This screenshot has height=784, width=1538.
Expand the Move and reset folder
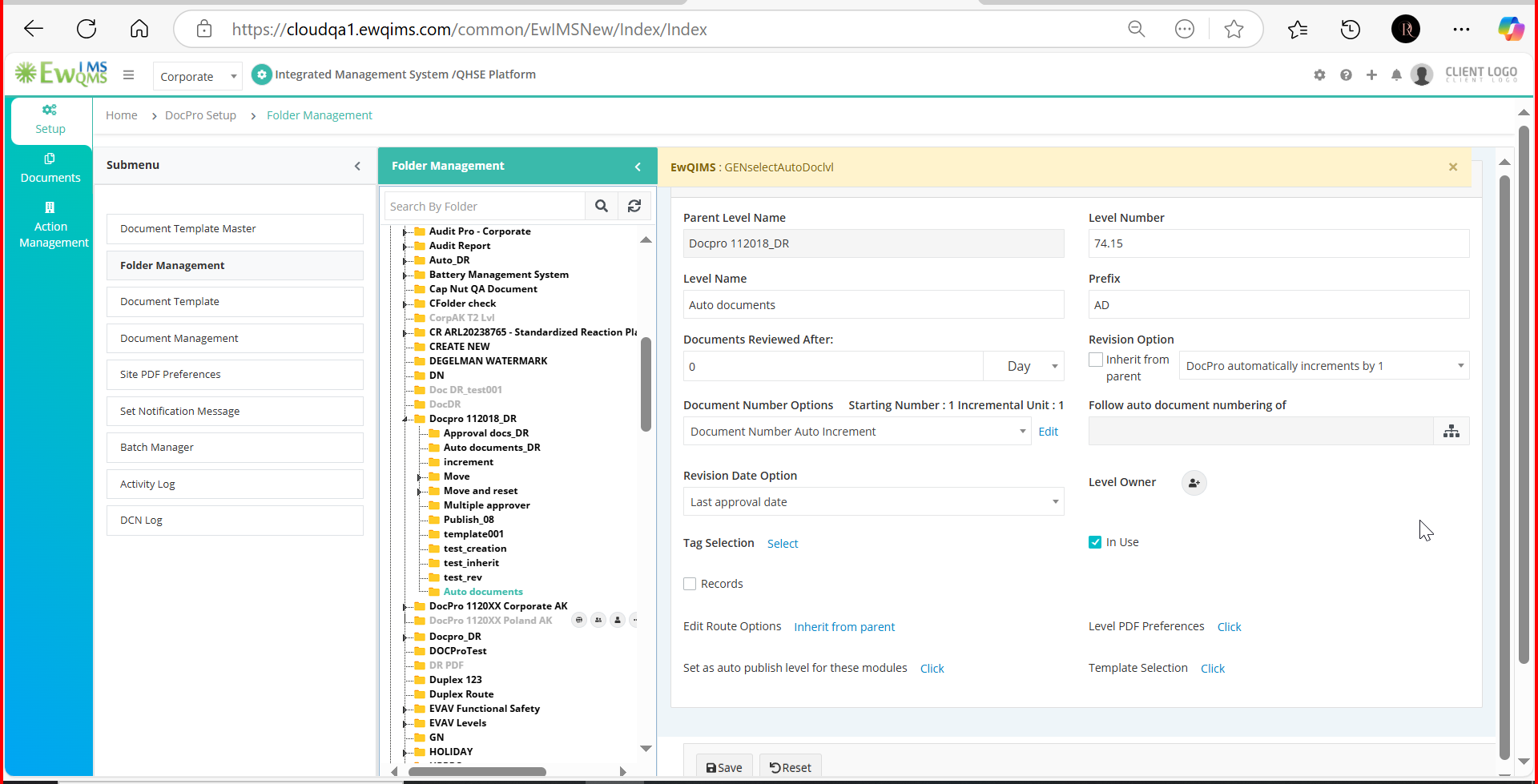[419, 492]
